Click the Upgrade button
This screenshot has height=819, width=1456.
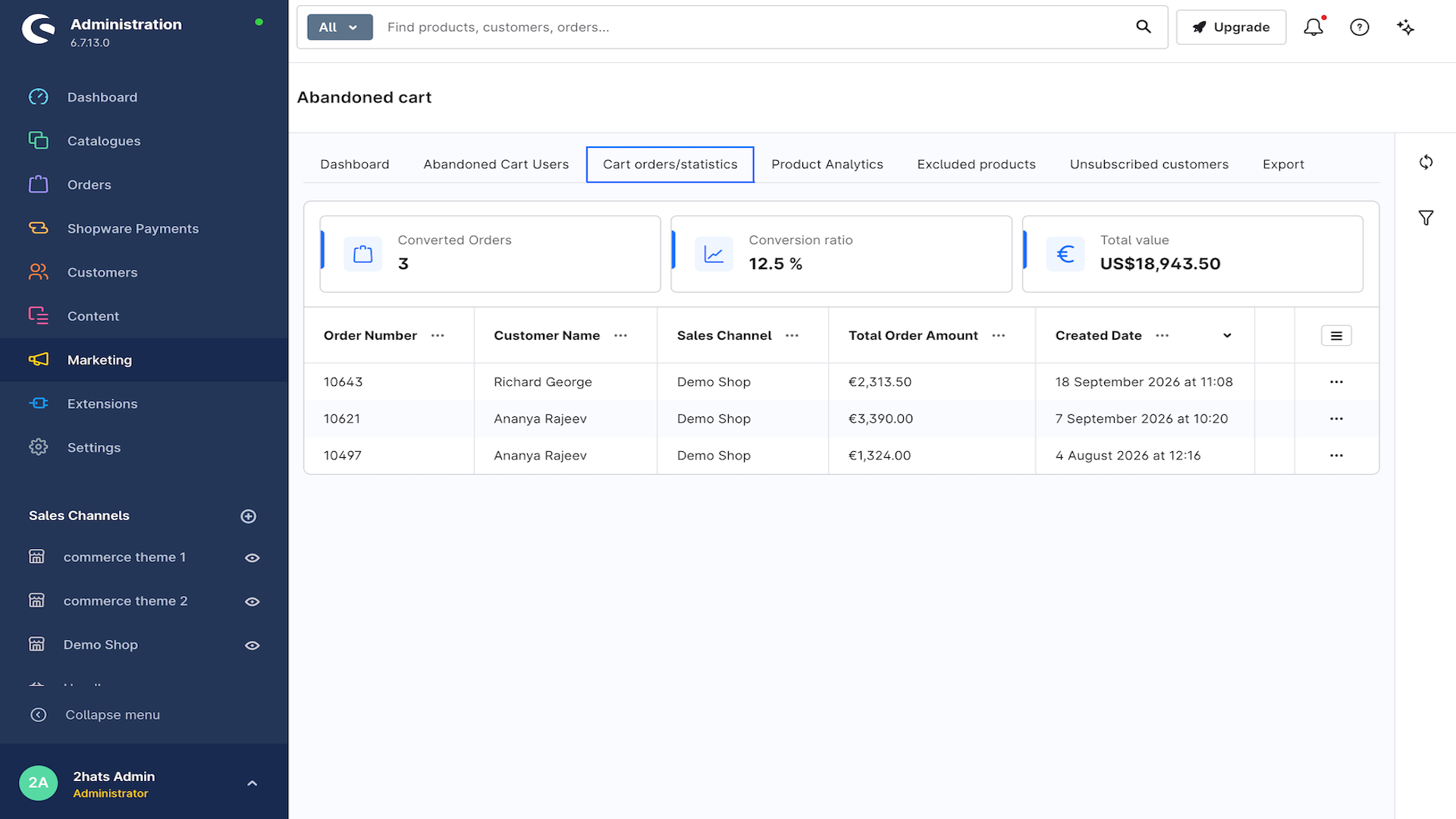(1231, 27)
